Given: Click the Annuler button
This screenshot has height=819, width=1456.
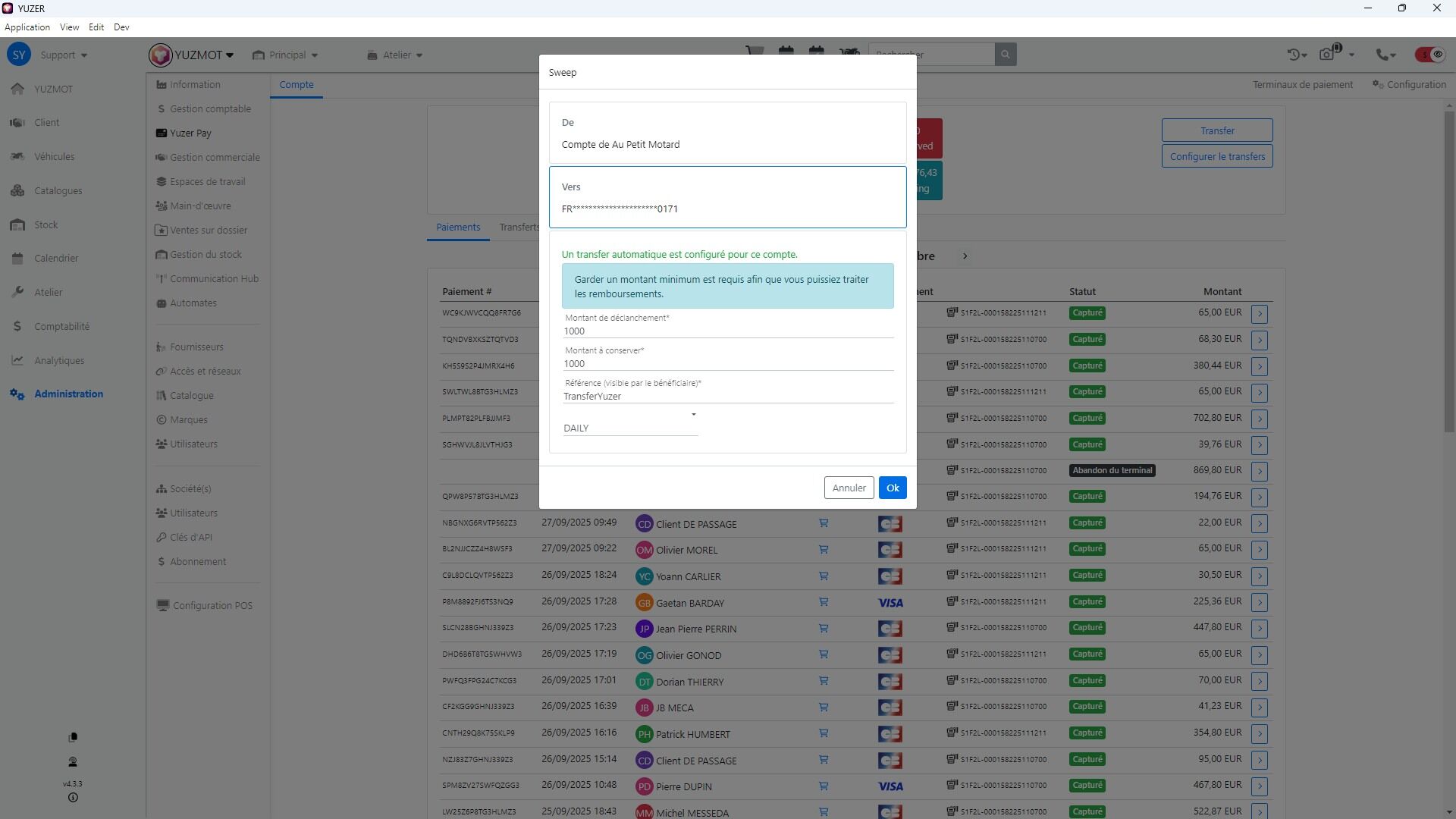Looking at the screenshot, I should tap(849, 488).
